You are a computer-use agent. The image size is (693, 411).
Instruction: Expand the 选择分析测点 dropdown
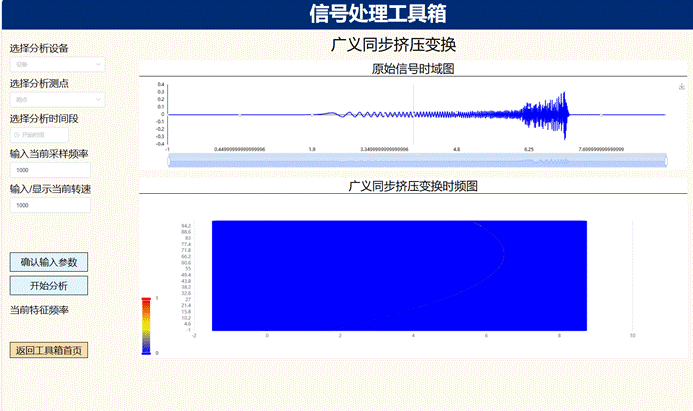56,99
